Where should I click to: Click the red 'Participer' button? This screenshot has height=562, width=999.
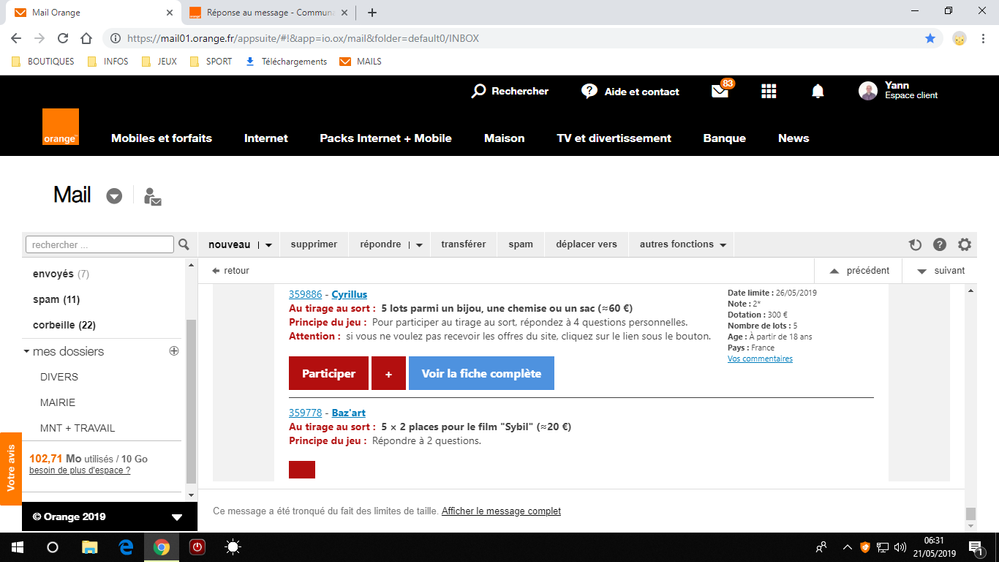[x=328, y=373]
